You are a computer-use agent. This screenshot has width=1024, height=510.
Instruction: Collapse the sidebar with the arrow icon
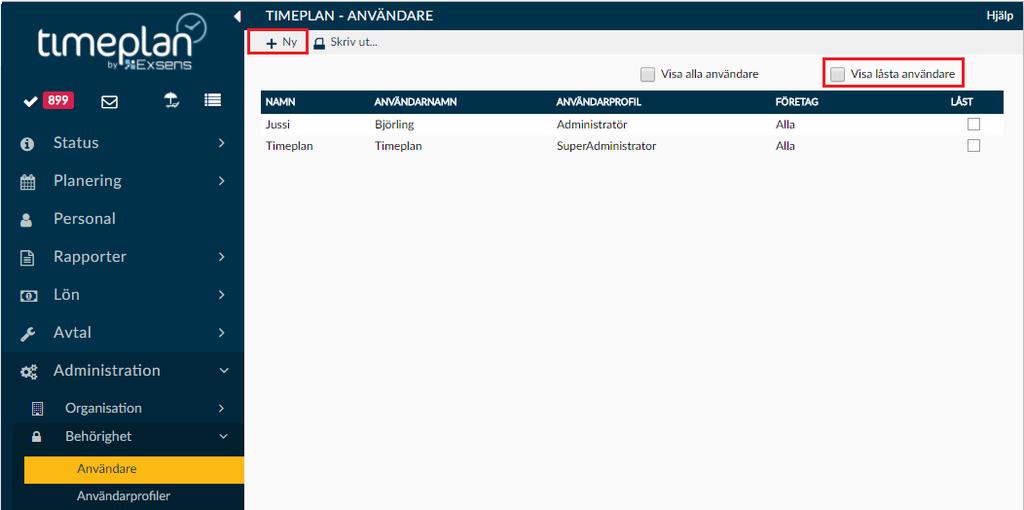pos(237,16)
